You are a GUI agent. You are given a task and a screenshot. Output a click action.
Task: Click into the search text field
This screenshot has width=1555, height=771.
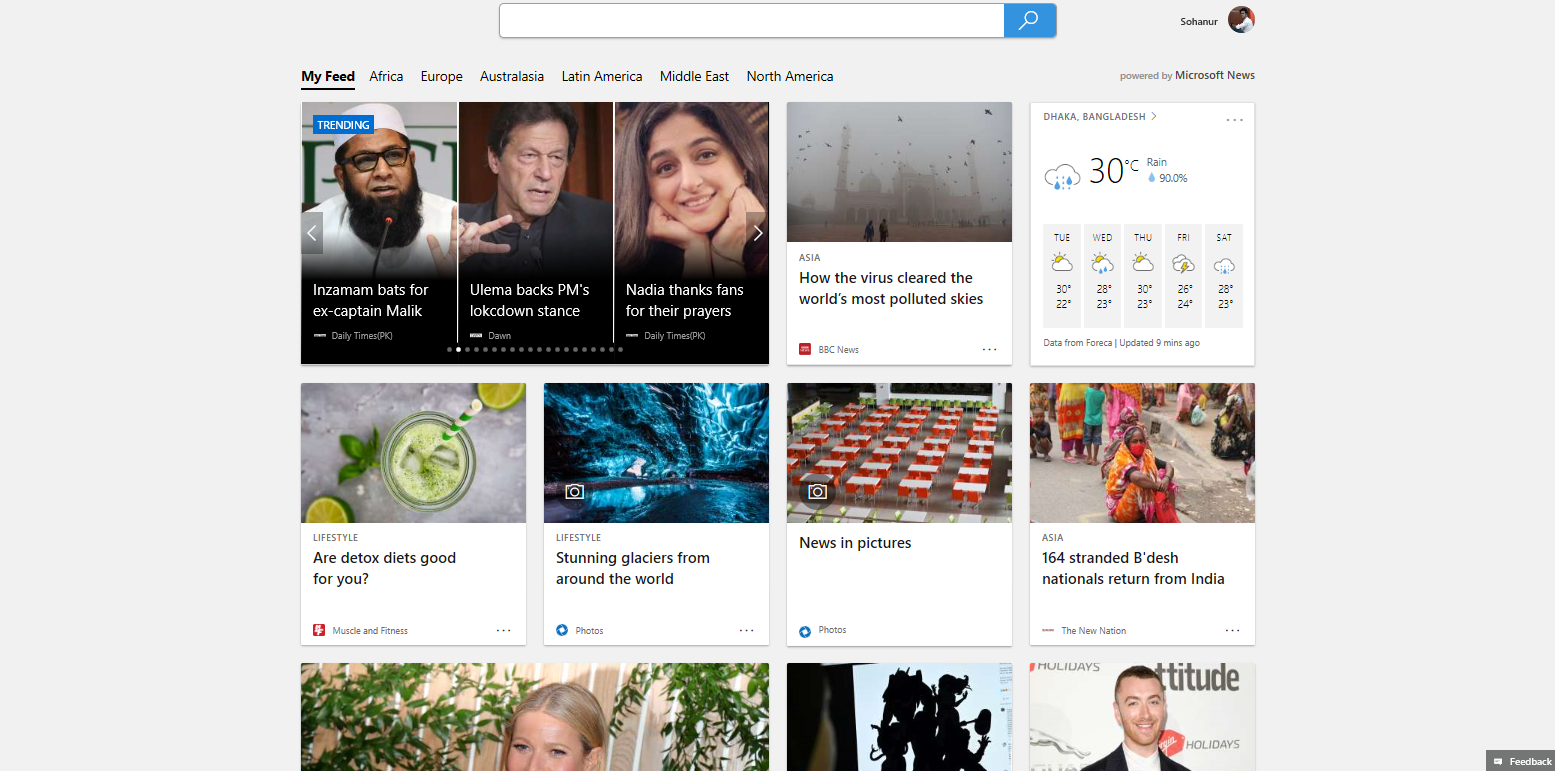(750, 21)
